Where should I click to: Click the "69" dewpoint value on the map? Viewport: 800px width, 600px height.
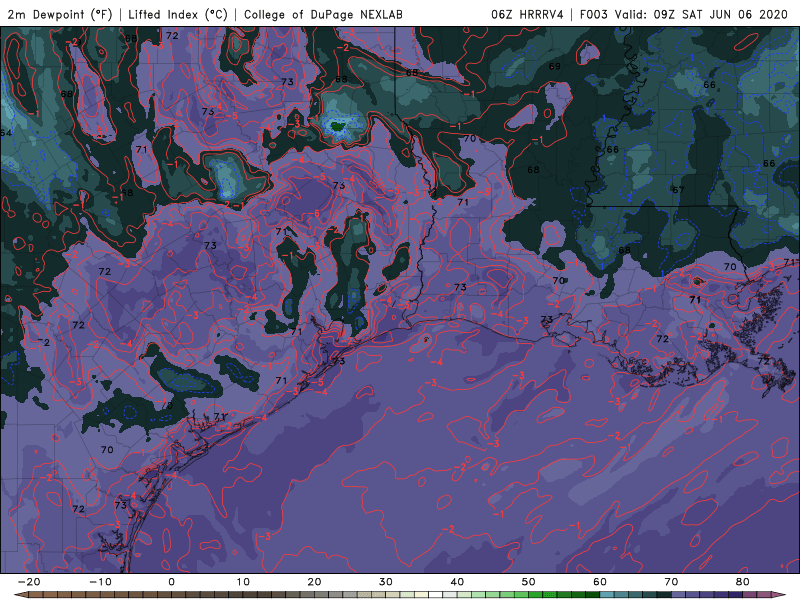click(555, 66)
